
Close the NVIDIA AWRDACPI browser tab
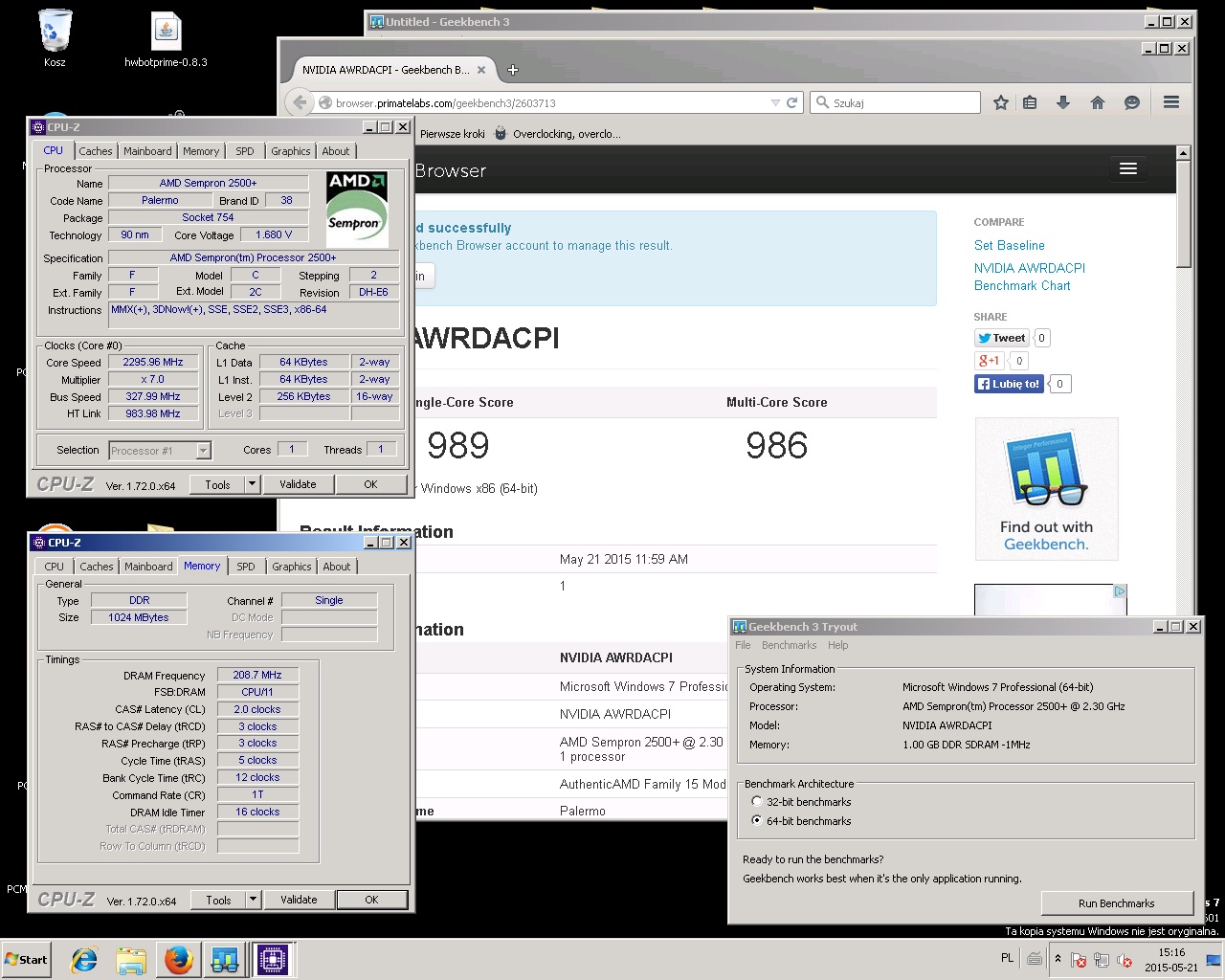(481, 70)
